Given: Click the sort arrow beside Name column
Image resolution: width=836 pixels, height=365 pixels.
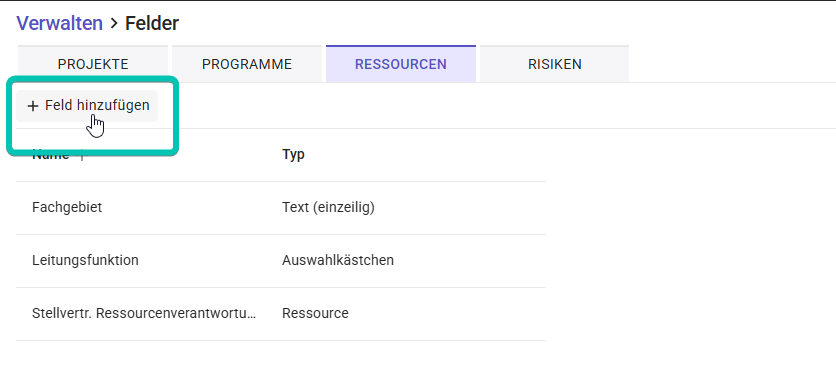Looking at the screenshot, I should click(82, 155).
